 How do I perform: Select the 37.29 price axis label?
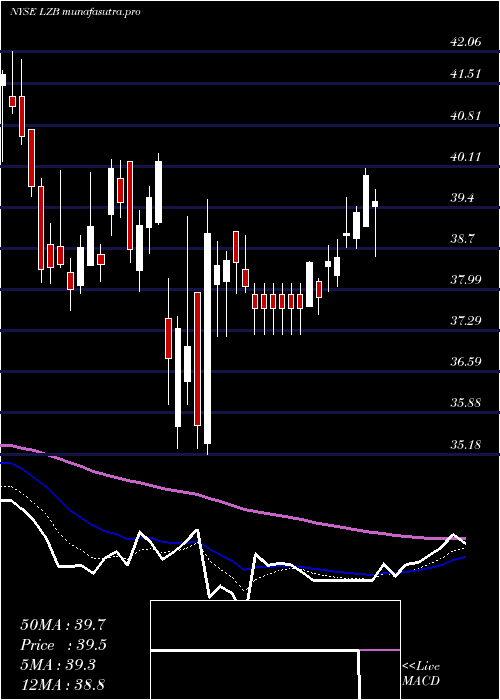(x=466, y=320)
